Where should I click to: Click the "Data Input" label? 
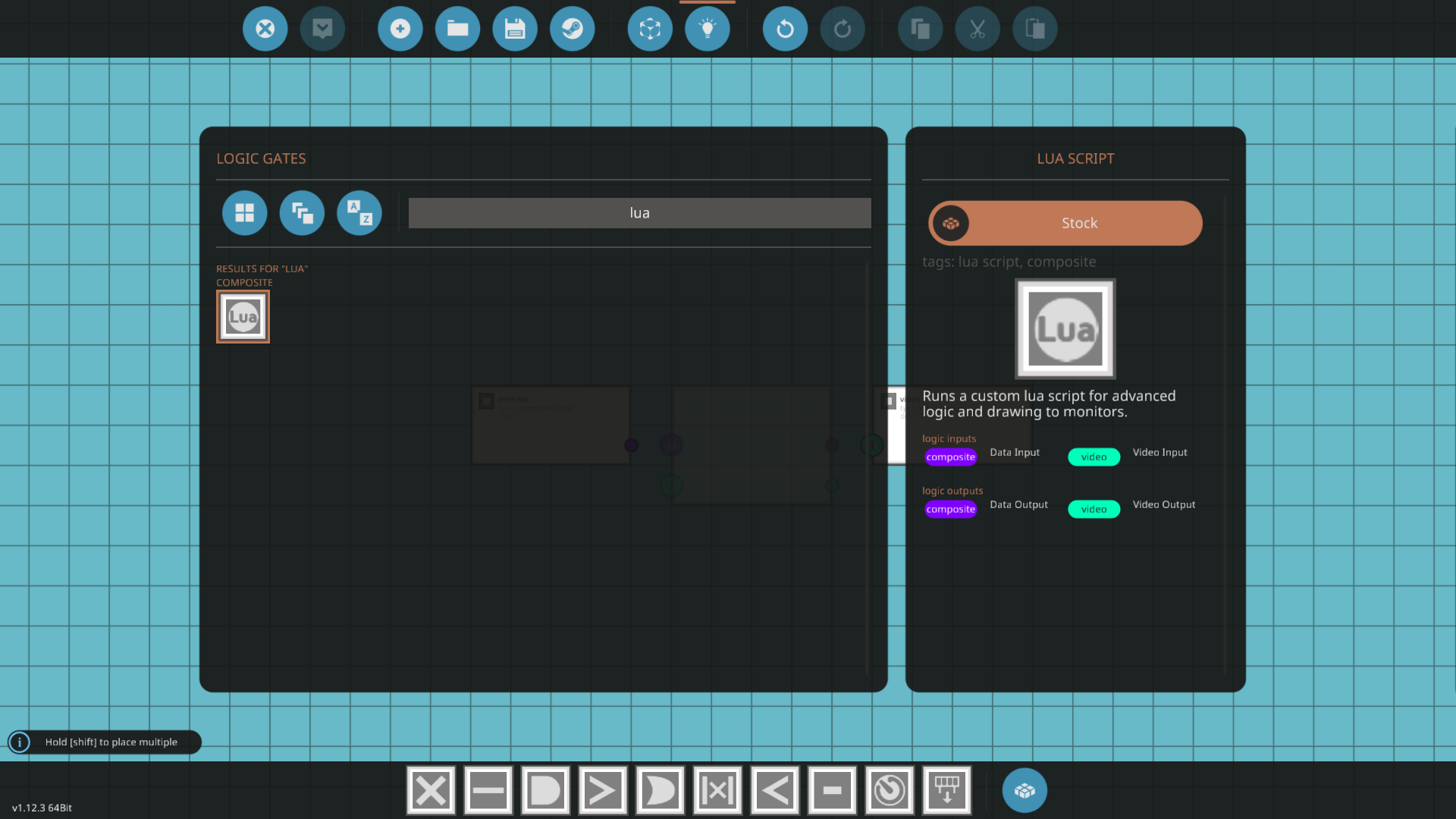[x=1015, y=453]
